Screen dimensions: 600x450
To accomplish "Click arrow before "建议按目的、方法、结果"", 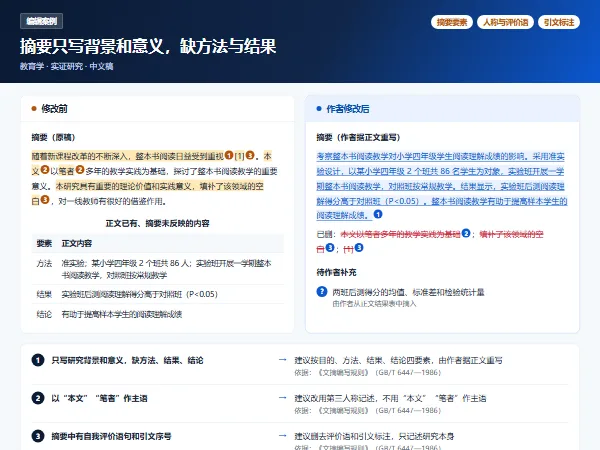I will point(282,360).
